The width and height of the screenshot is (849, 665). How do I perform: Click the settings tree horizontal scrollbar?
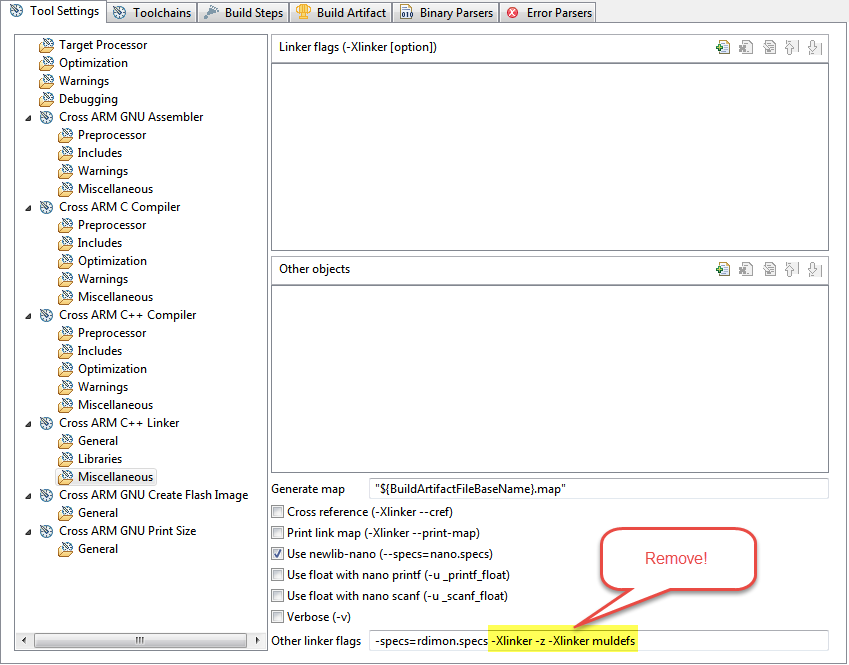pos(130,639)
